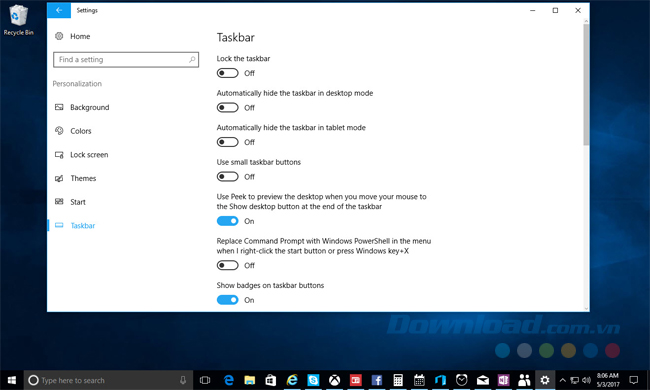Open the Skype taskbar icon
Image resolution: width=650 pixels, height=390 pixels.
(x=313, y=380)
